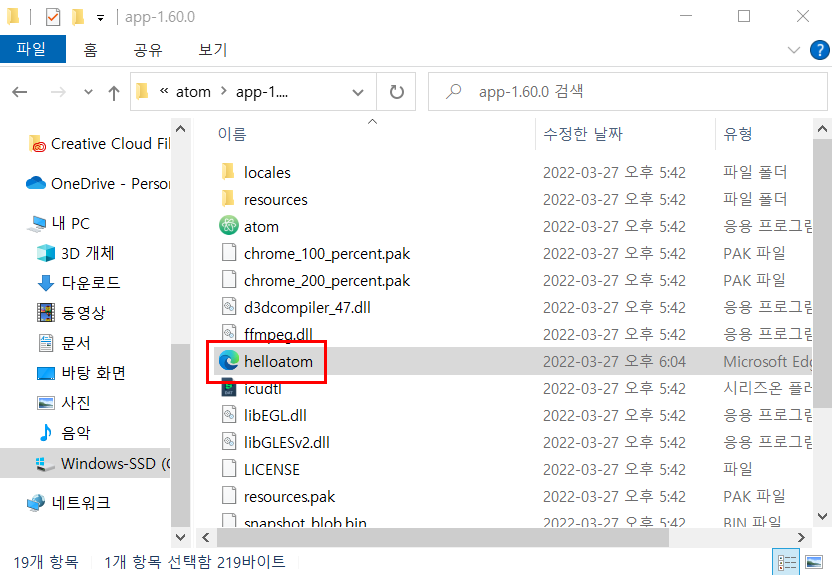This screenshot has width=832, height=575.
Task: Sort by 이름 column header
Action: (232, 134)
